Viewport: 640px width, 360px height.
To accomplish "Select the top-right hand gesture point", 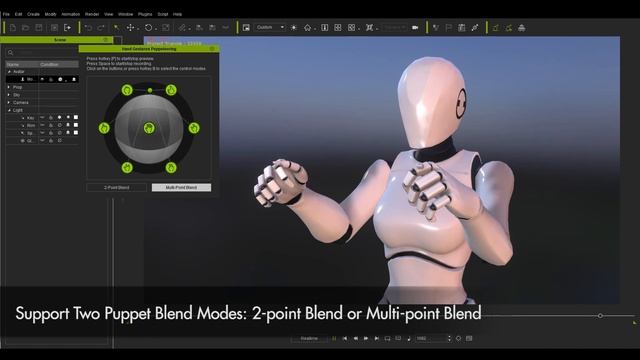I will [x=171, y=90].
